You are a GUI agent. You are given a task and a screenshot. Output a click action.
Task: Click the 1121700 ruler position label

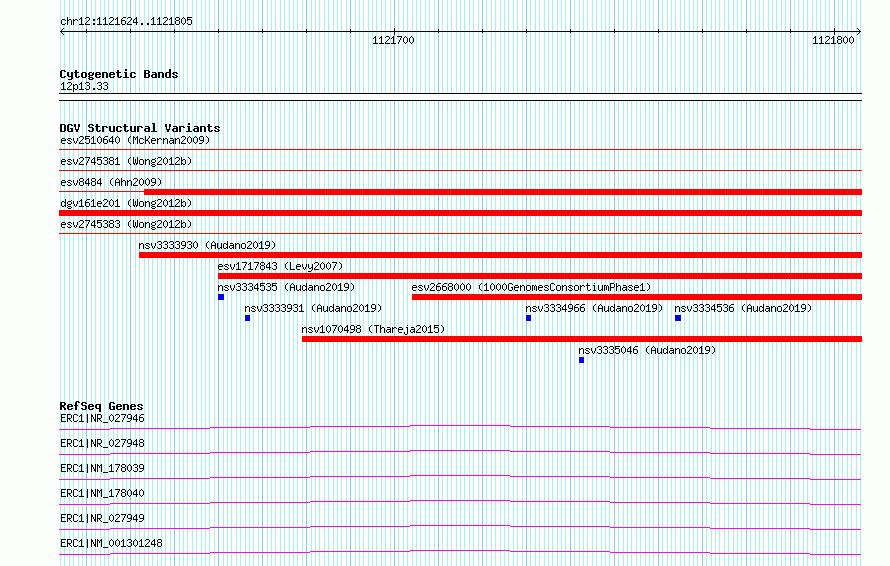click(393, 40)
